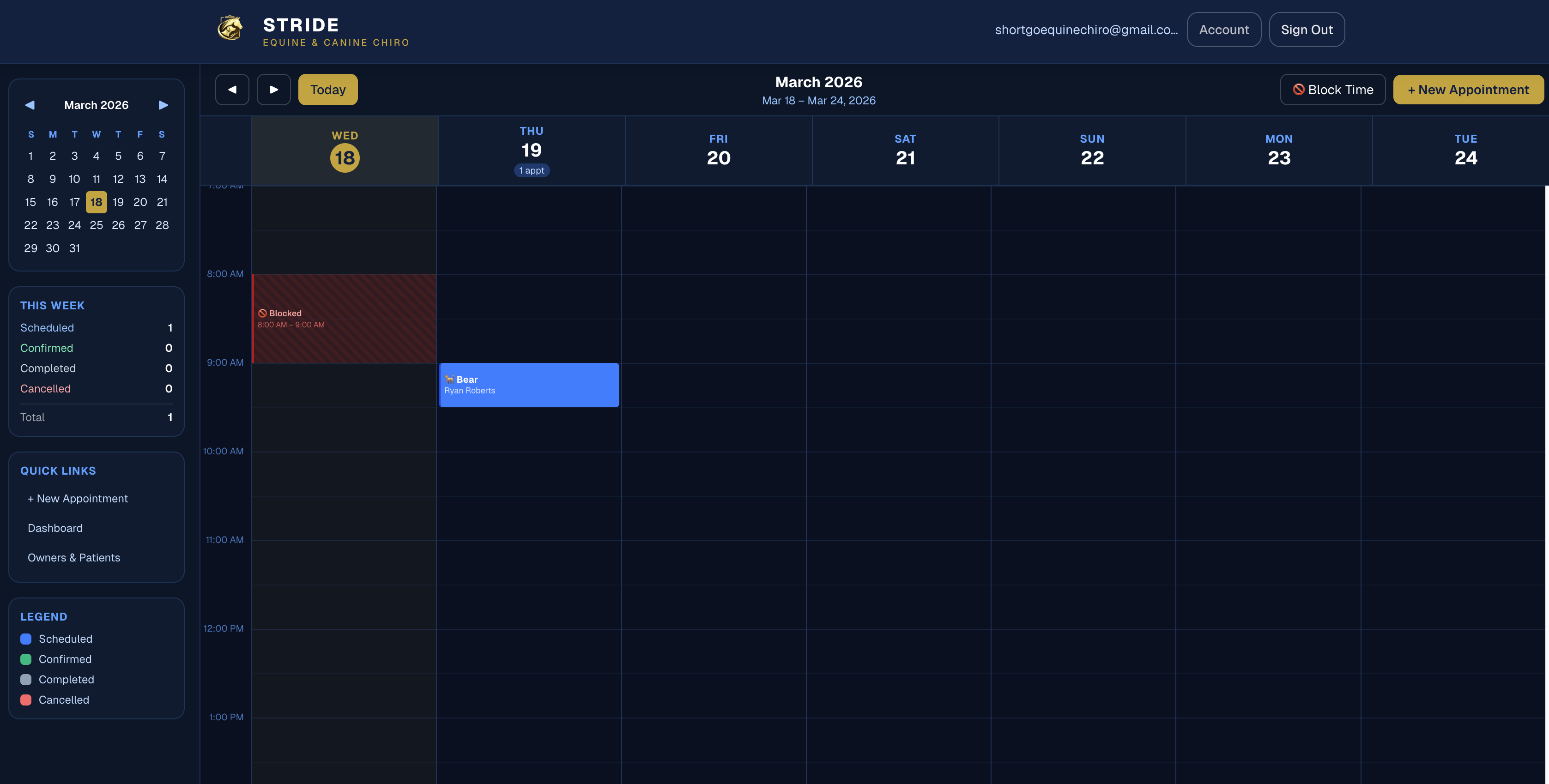The height and width of the screenshot is (784, 1549).
Task: Go to previous week with back arrow
Action: [x=232, y=89]
